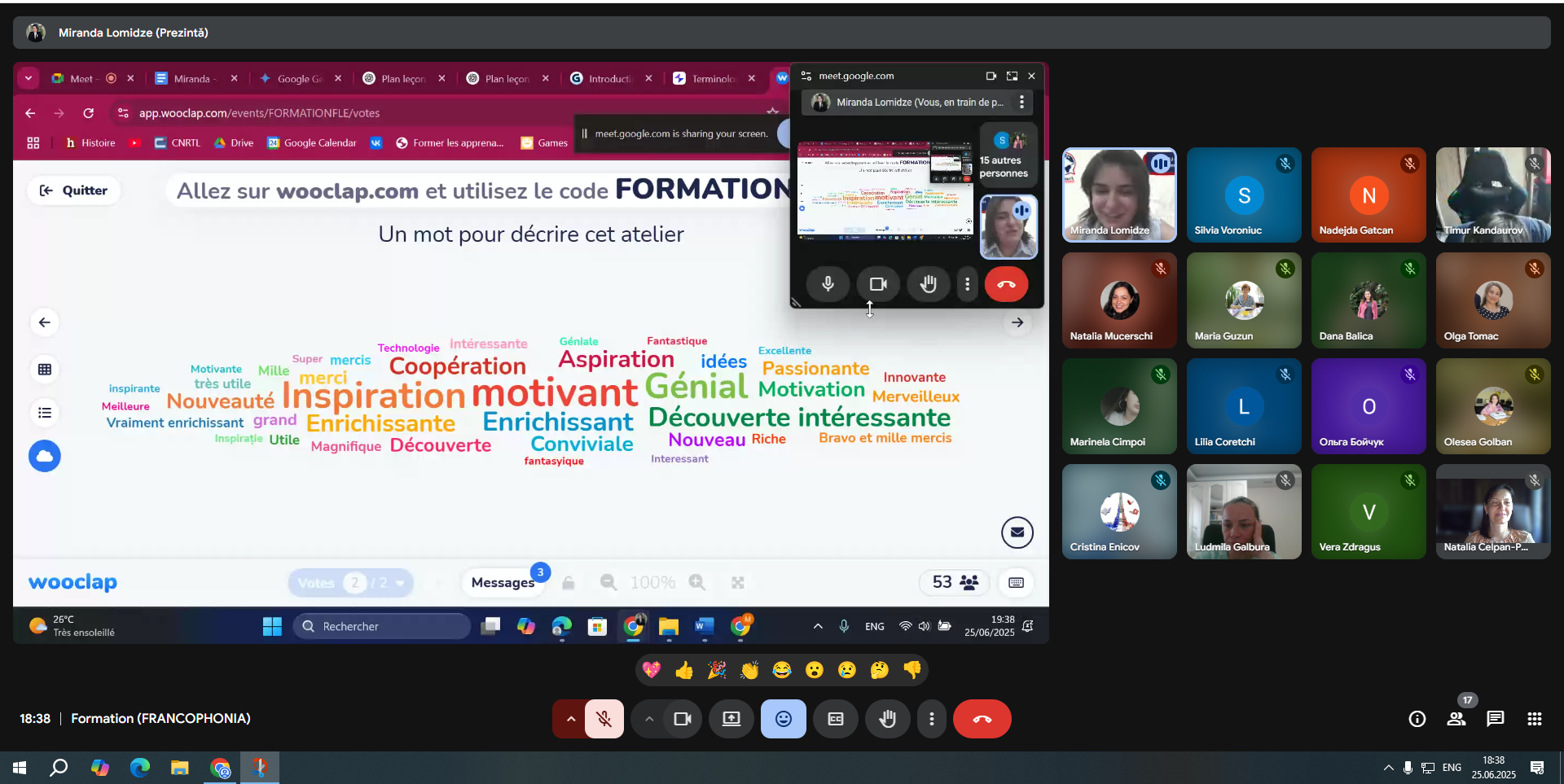Expand audio settings chevron next to microphone
The image size is (1564, 784).
click(x=570, y=719)
